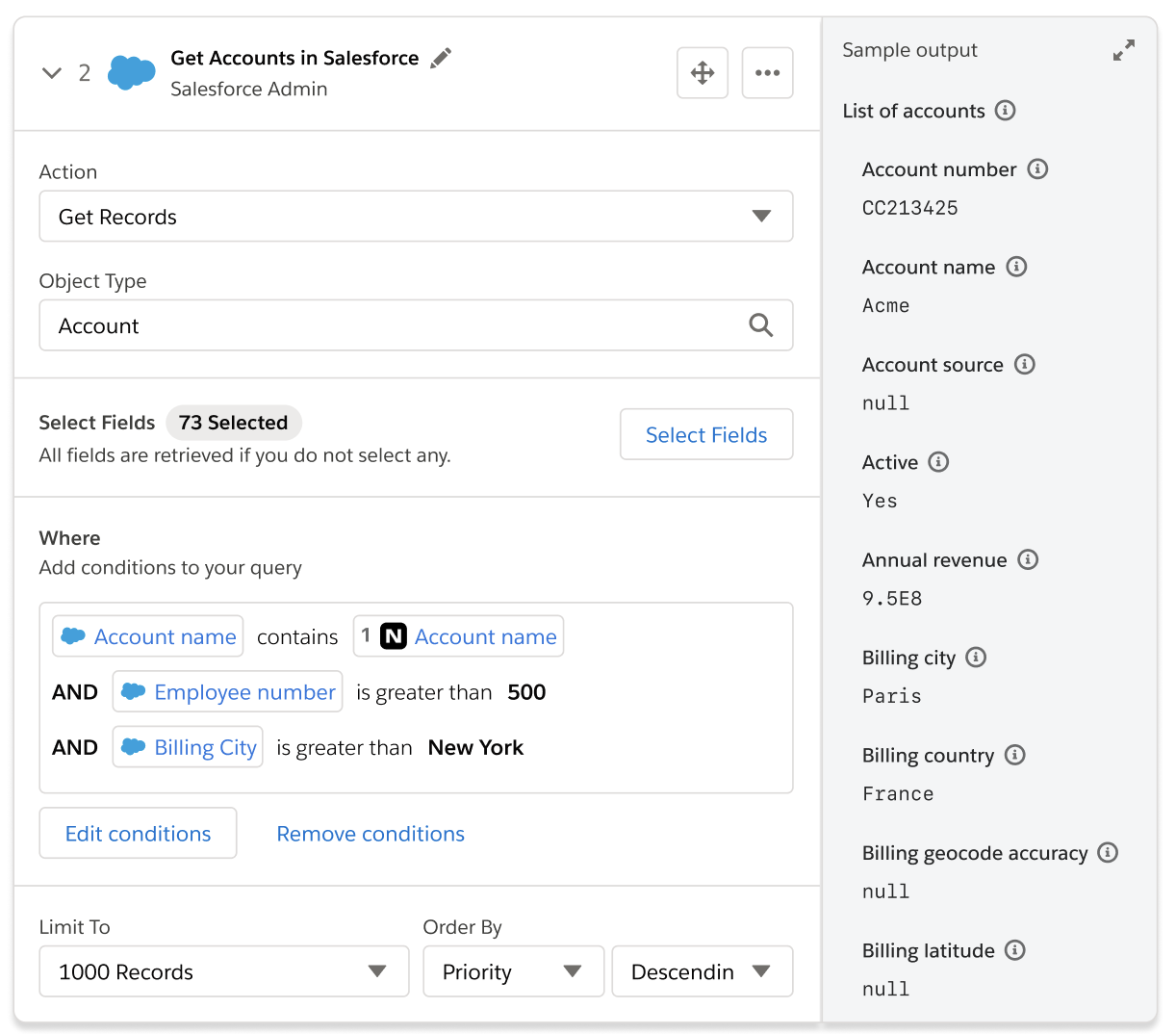Click the move step icon with four arrows

coord(702,72)
